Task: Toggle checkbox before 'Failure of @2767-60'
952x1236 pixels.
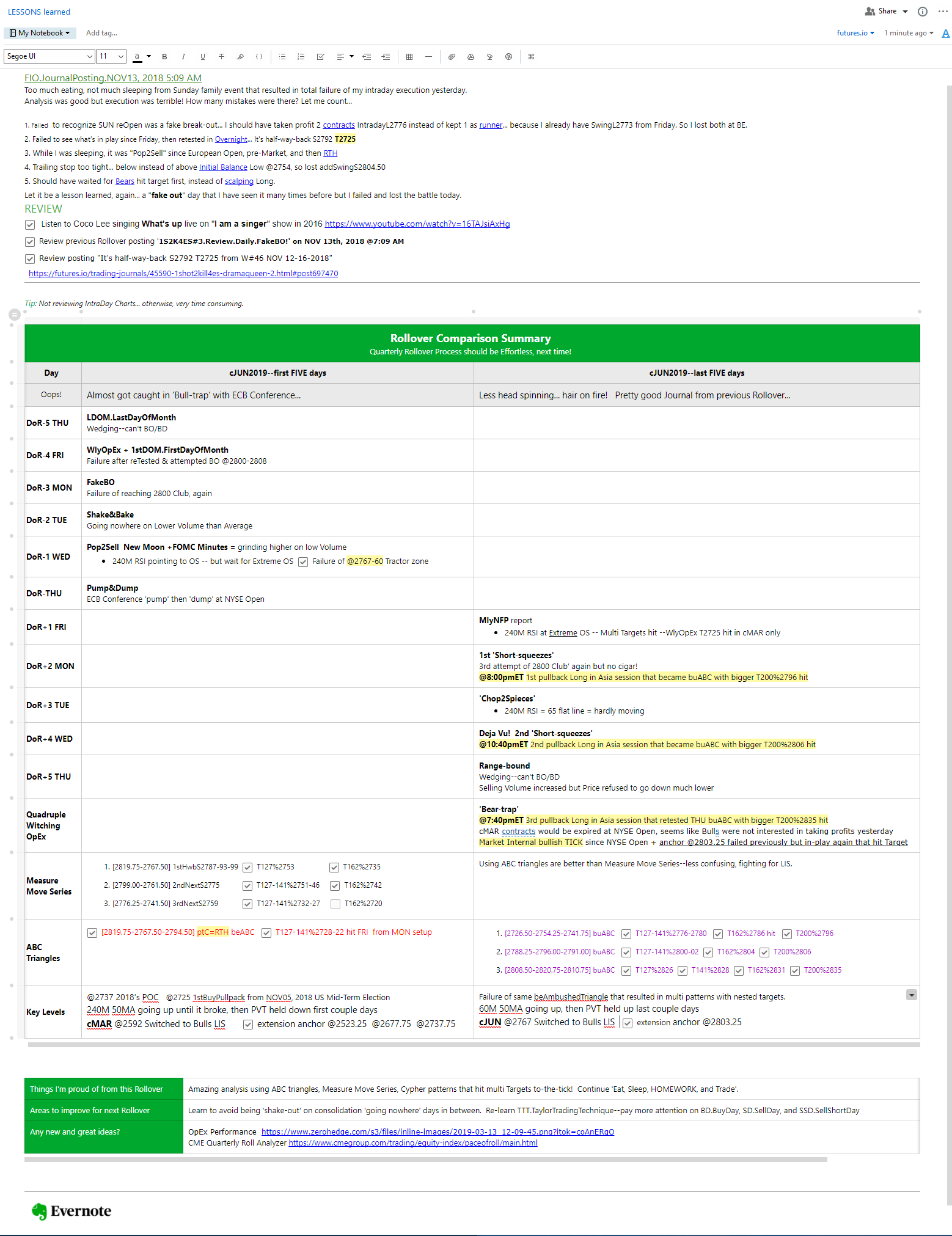Action: (303, 562)
